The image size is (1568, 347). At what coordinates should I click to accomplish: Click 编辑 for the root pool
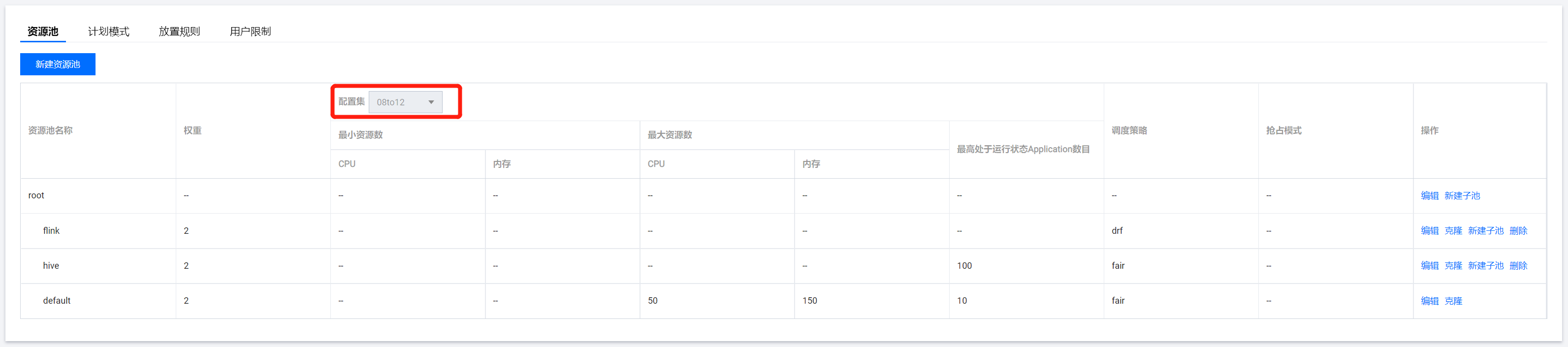click(1429, 195)
